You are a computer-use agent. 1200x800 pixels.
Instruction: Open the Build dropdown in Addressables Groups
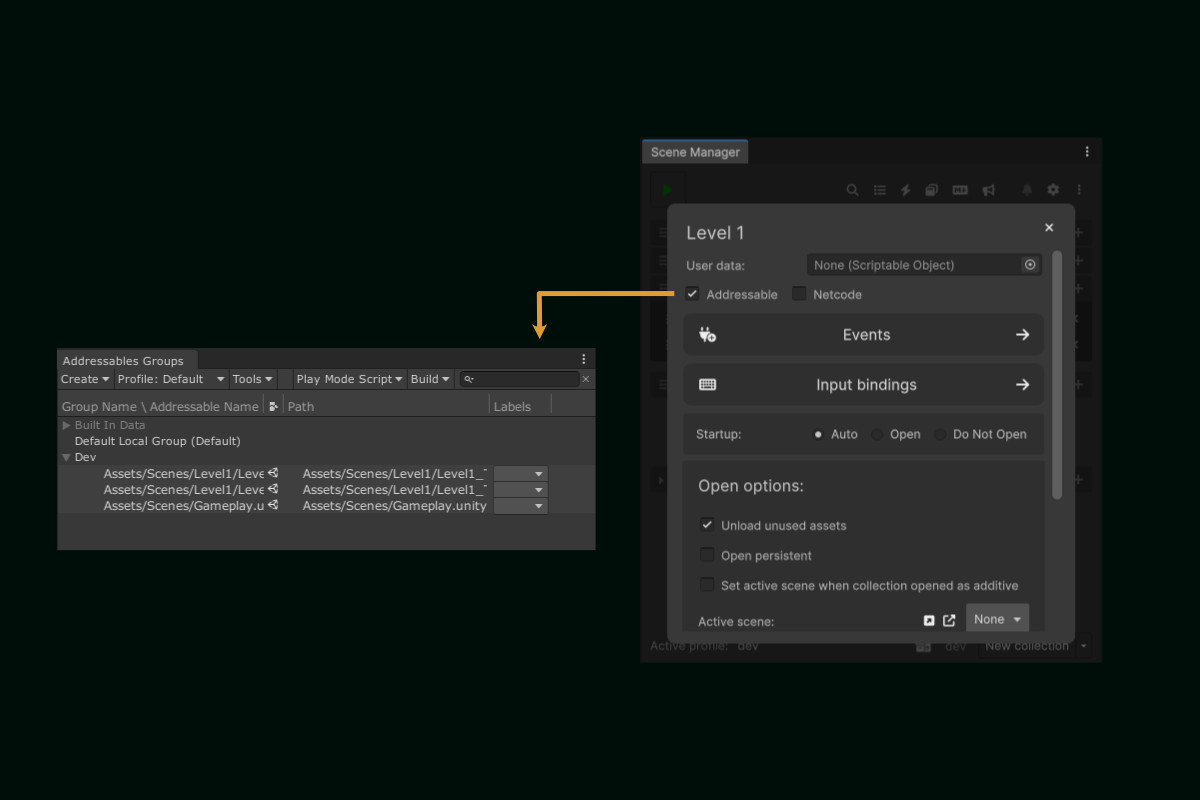pyautogui.click(x=430, y=379)
